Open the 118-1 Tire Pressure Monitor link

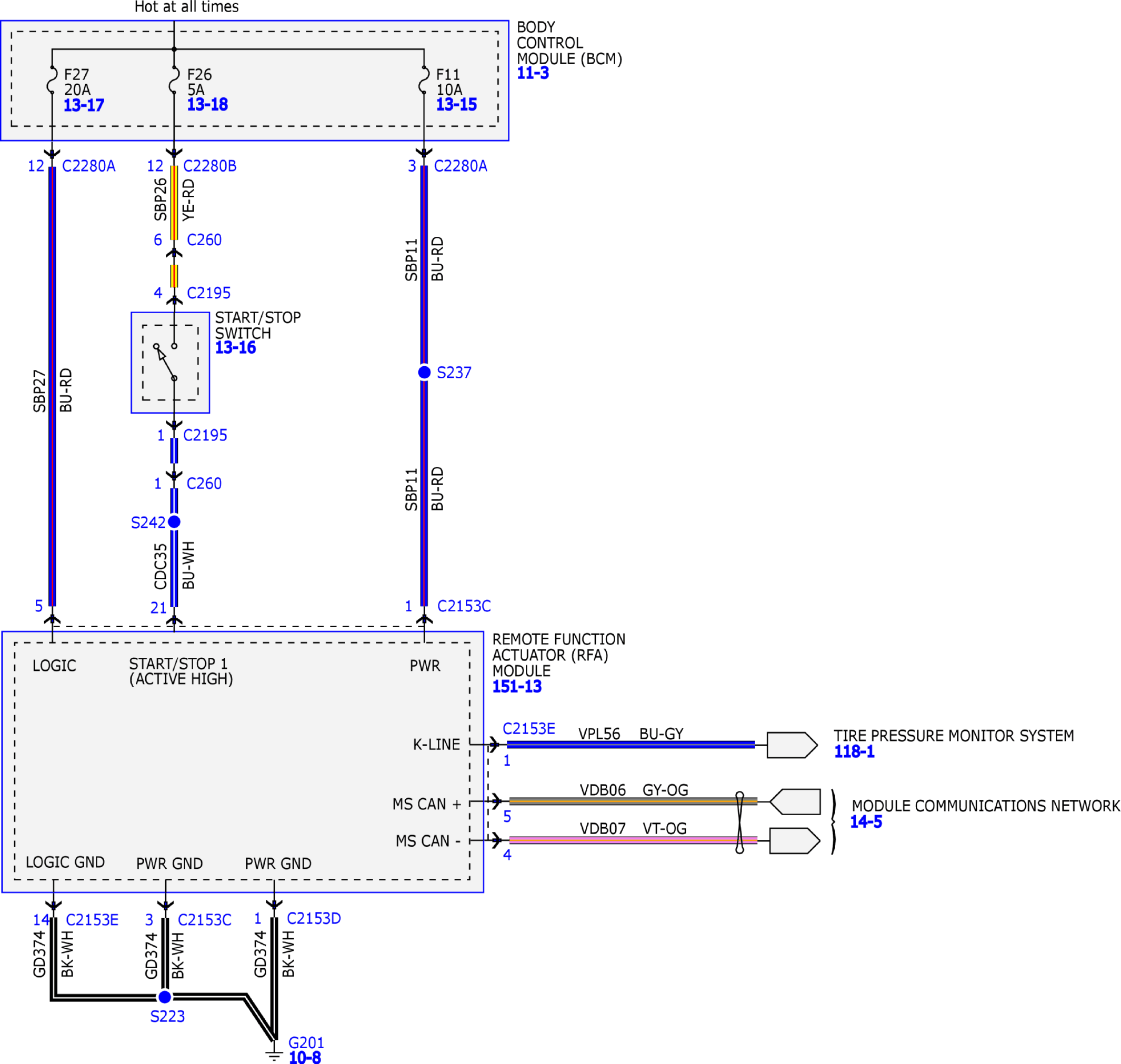(854, 752)
